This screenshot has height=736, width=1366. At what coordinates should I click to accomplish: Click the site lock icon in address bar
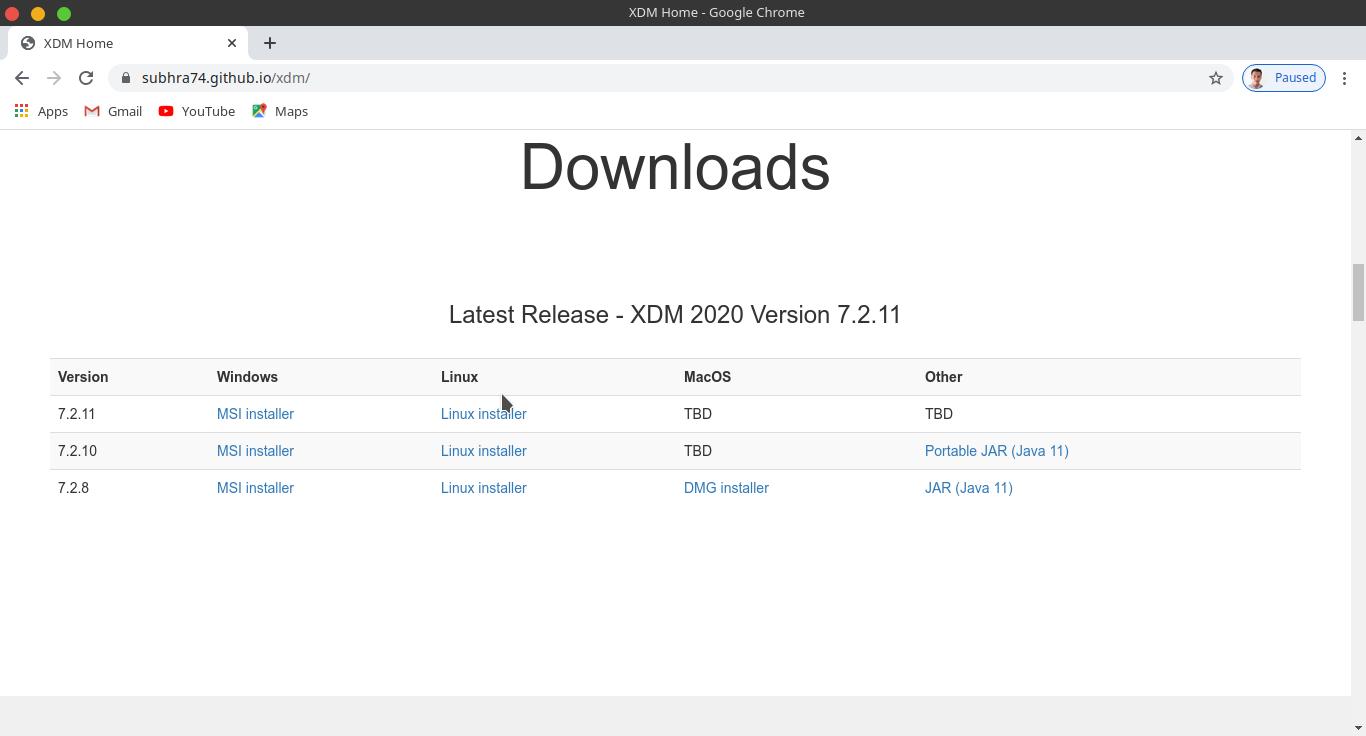tap(125, 78)
